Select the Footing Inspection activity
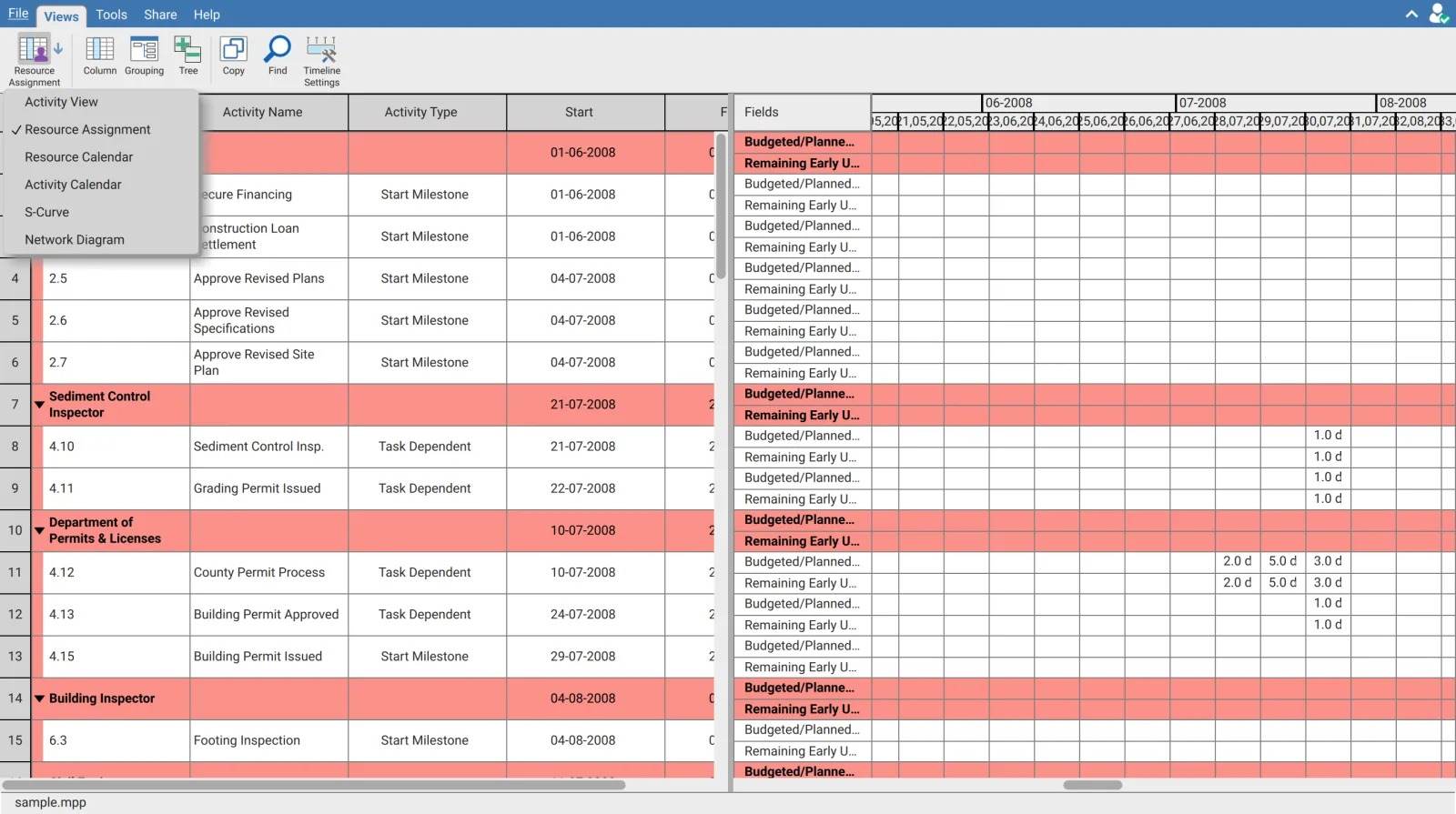This screenshot has height=814, width=1456. (x=268, y=740)
